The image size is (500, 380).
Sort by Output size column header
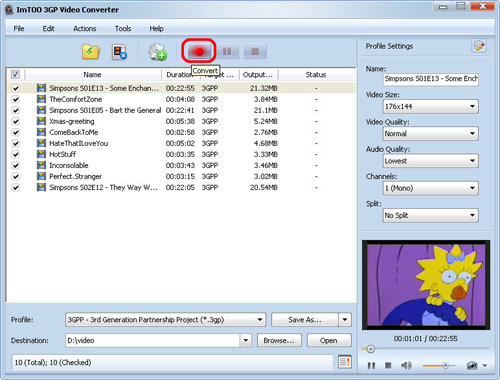258,75
